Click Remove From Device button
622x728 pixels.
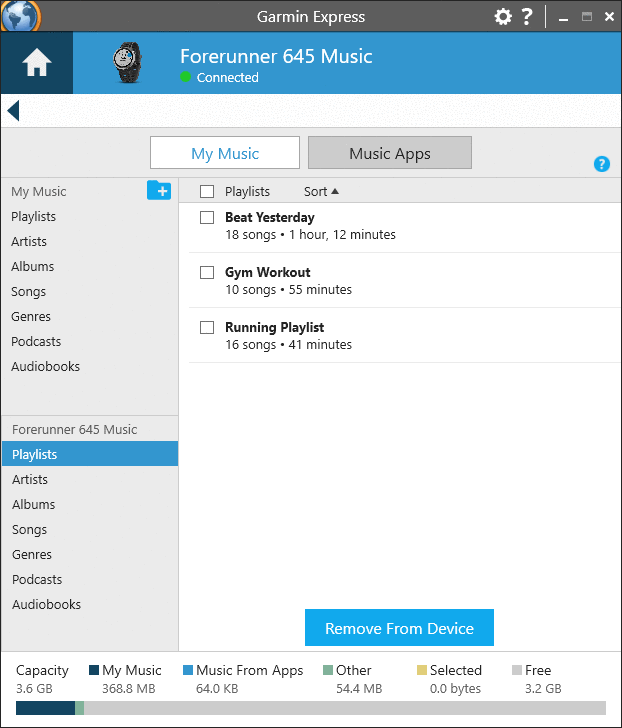399,628
